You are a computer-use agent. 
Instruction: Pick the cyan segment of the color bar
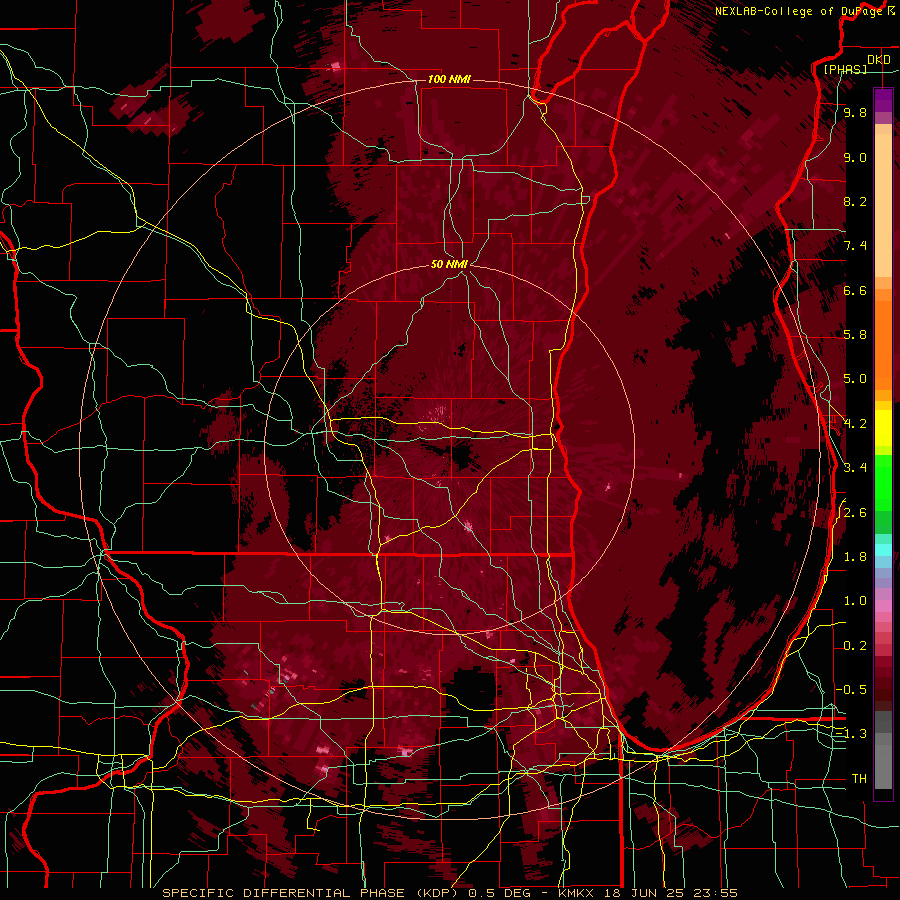883,550
